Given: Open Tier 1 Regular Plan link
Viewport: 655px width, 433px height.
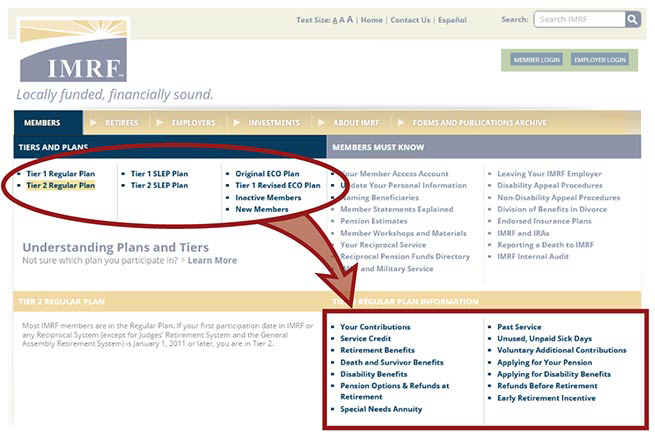Looking at the screenshot, I should click(61, 174).
